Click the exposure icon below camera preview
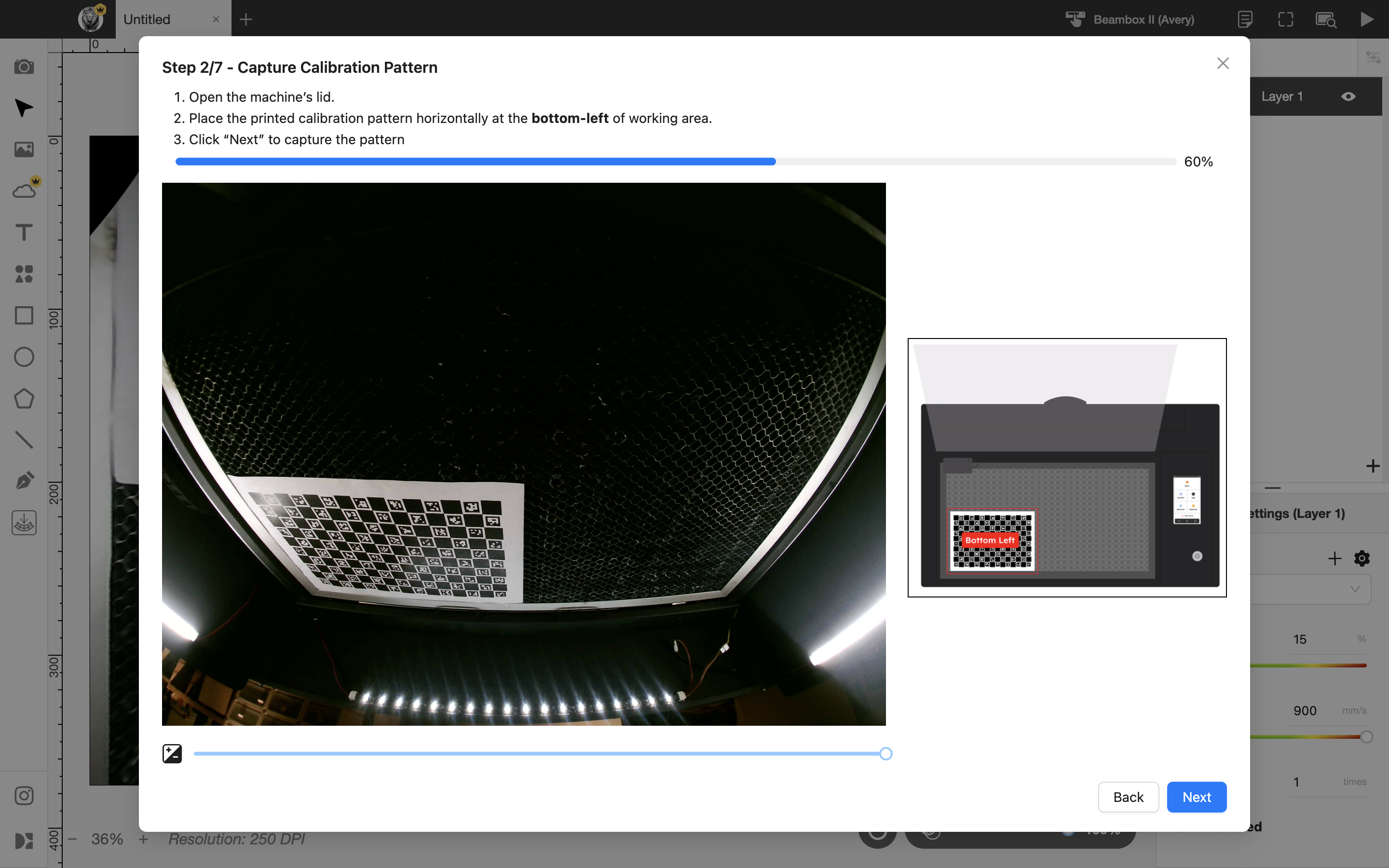Viewport: 1389px width, 868px height. 172,753
